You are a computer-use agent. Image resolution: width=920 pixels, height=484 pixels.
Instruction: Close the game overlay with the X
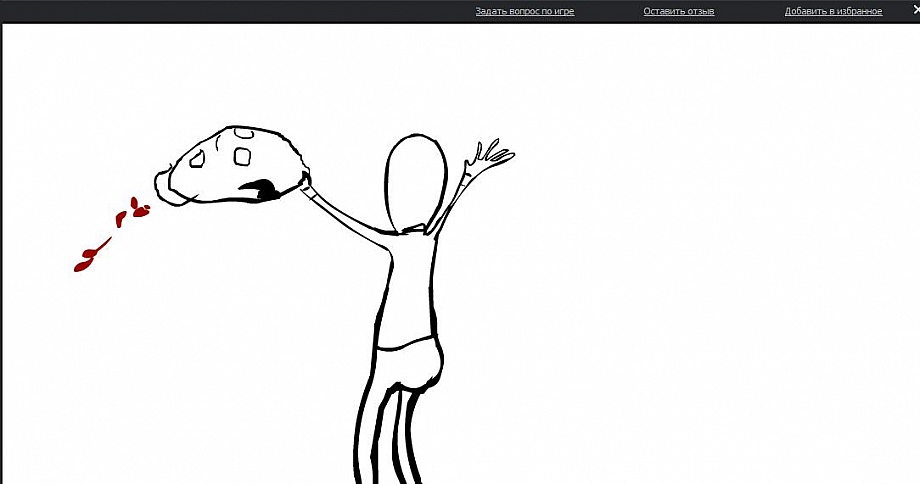(916, 9)
